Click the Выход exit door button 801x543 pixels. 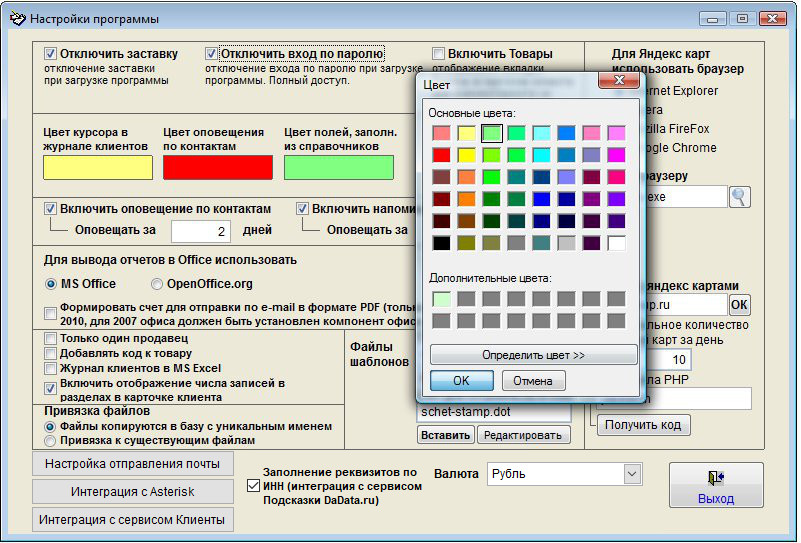(716, 485)
